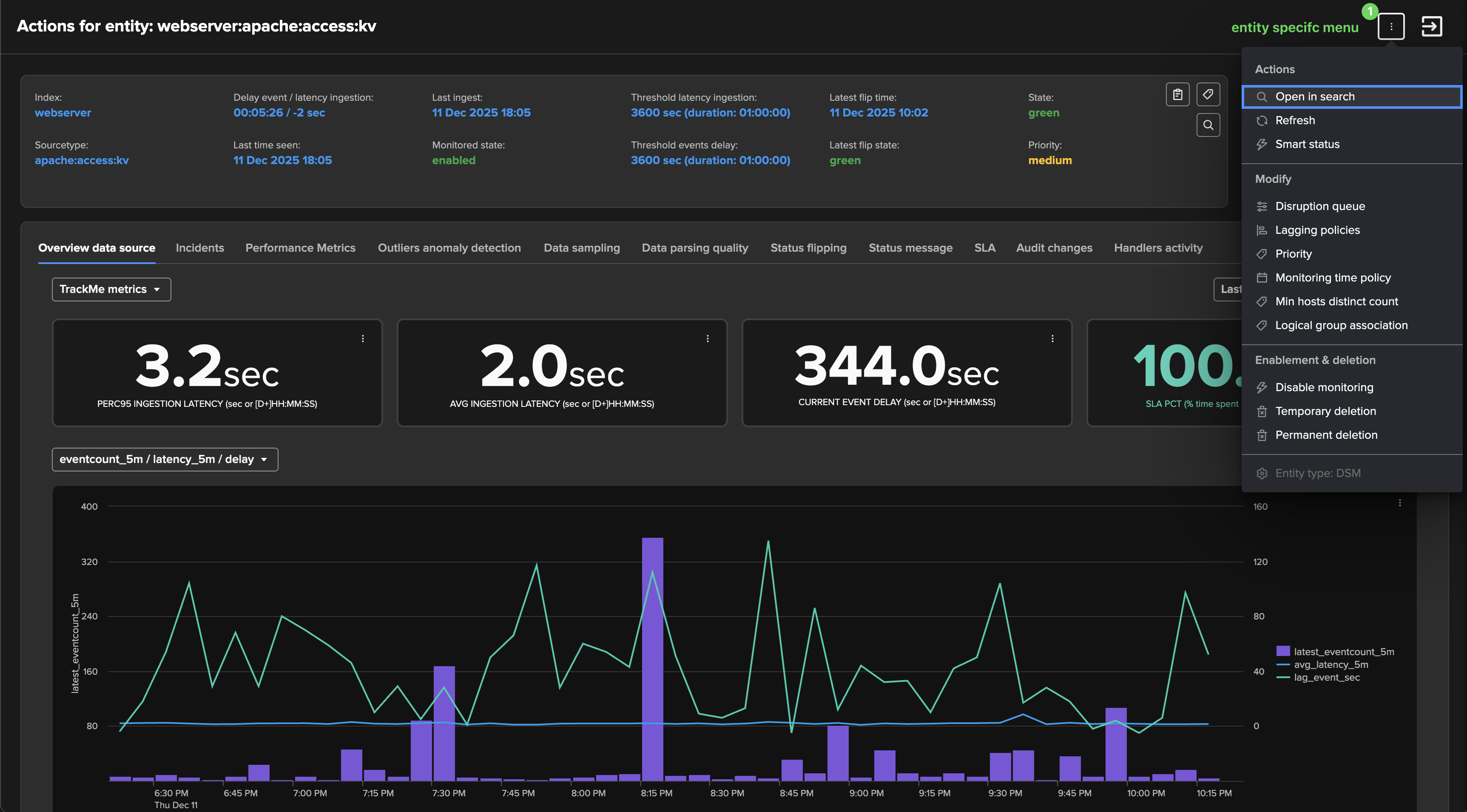Select Open in search menu item
Image resolution: width=1467 pixels, height=812 pixels.
point(1314,97)
